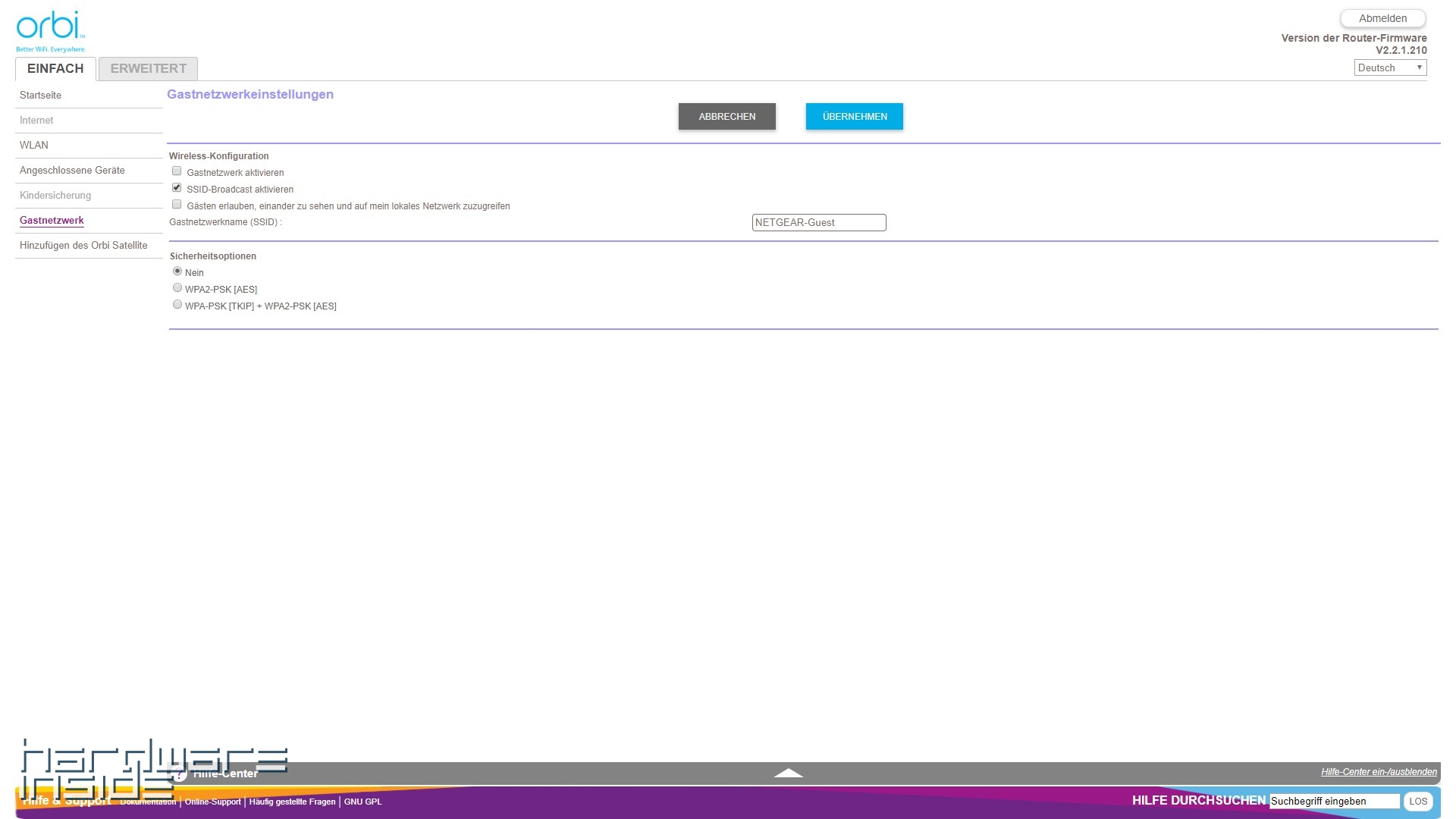Viewport: 1456px width, 819px height.
Task: Expand the help center with the up arrow
Action: [x=788, y=773]
